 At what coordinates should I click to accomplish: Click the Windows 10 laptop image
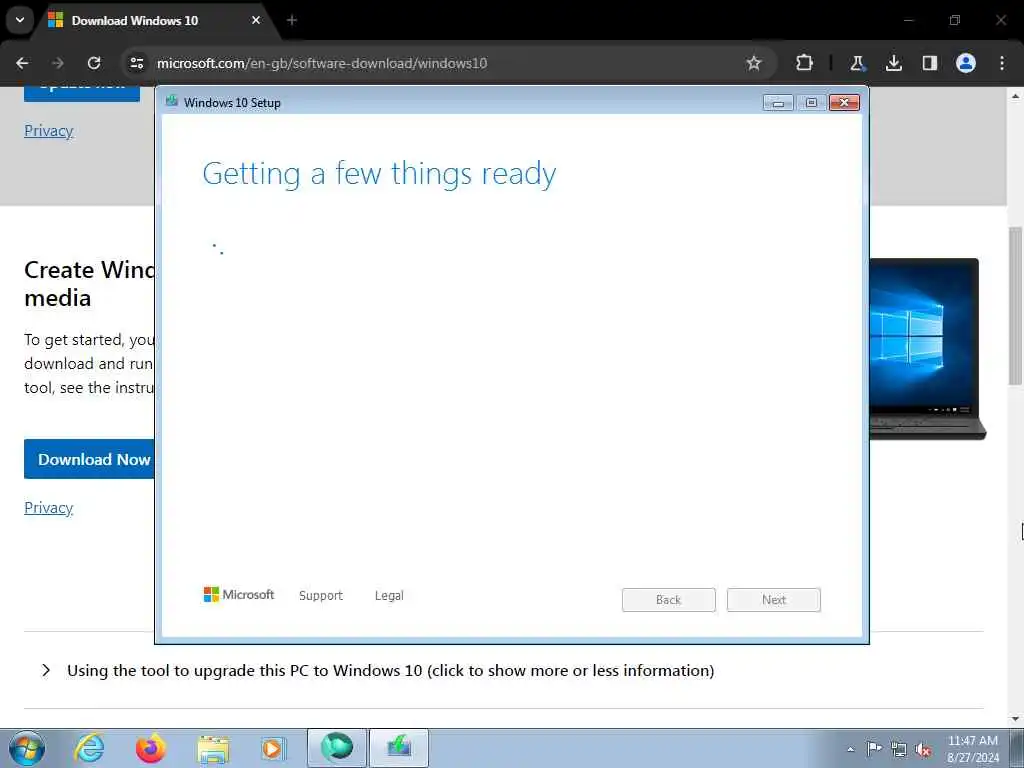click(927, 349)
